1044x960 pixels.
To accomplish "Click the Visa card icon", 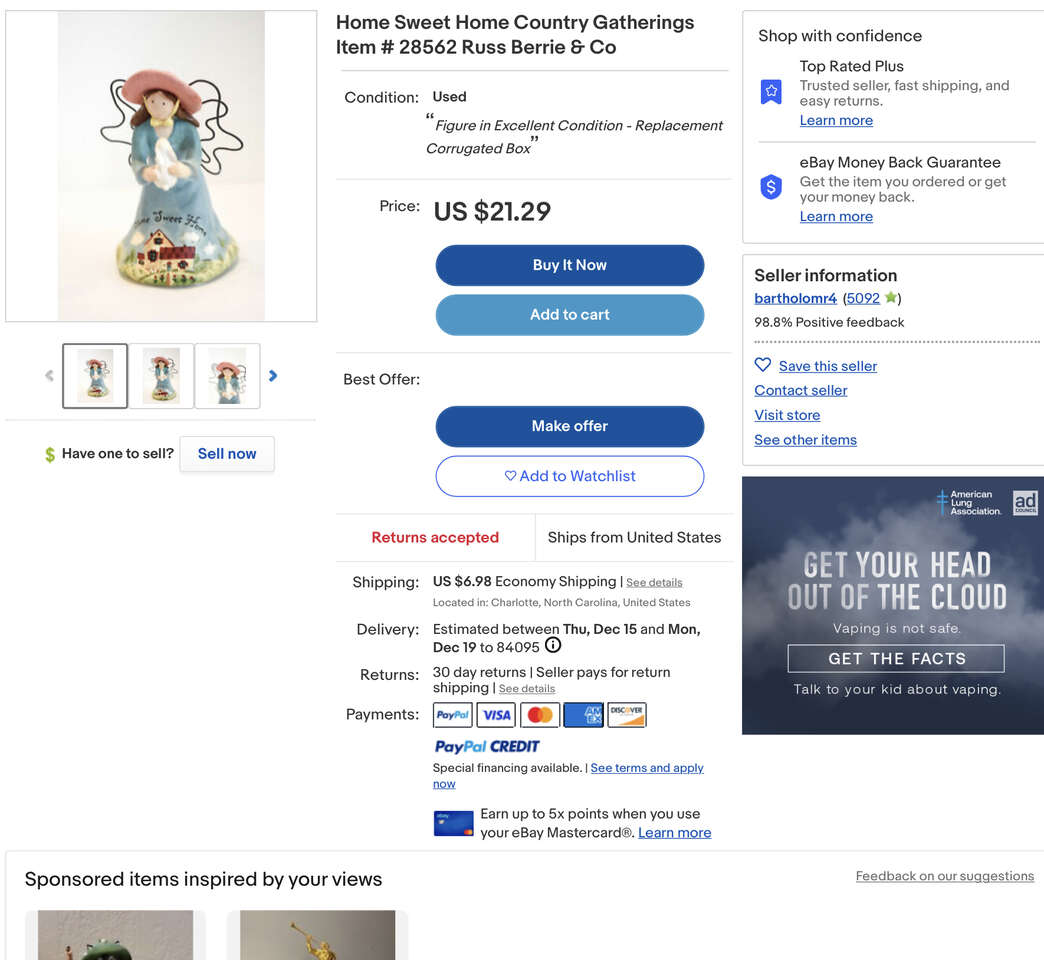I will 496,715.
